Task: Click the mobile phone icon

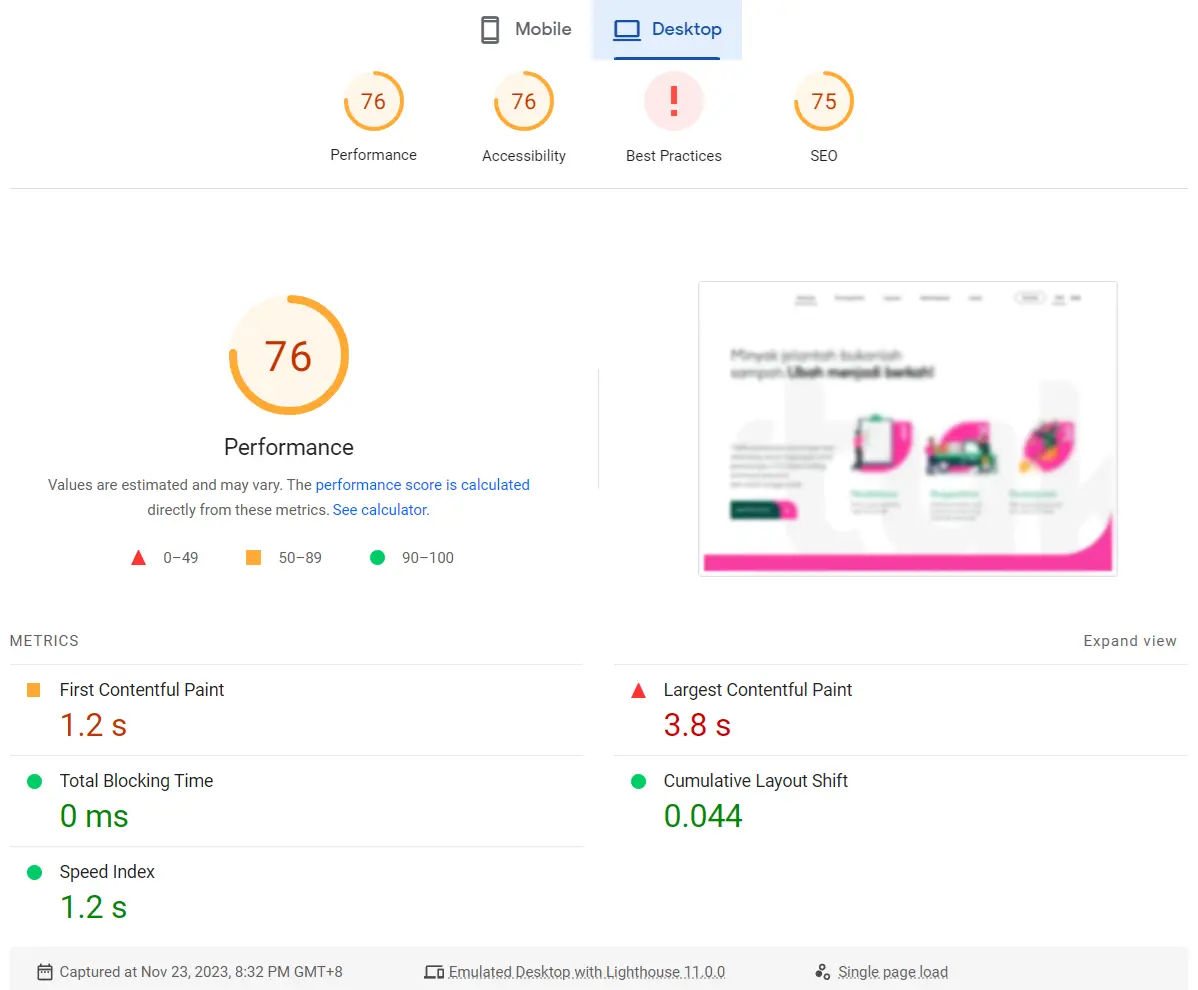Action: [490, 30]
